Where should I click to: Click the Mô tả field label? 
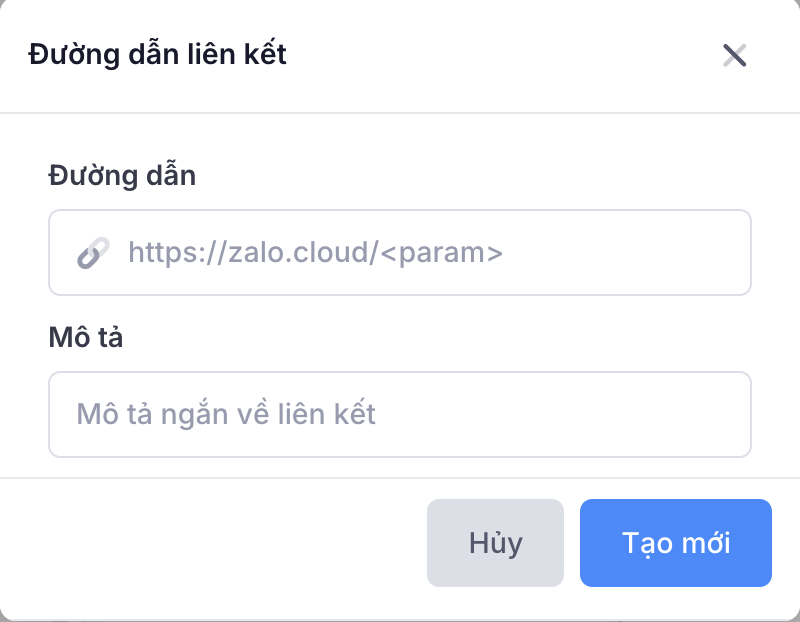pos(85,337)
